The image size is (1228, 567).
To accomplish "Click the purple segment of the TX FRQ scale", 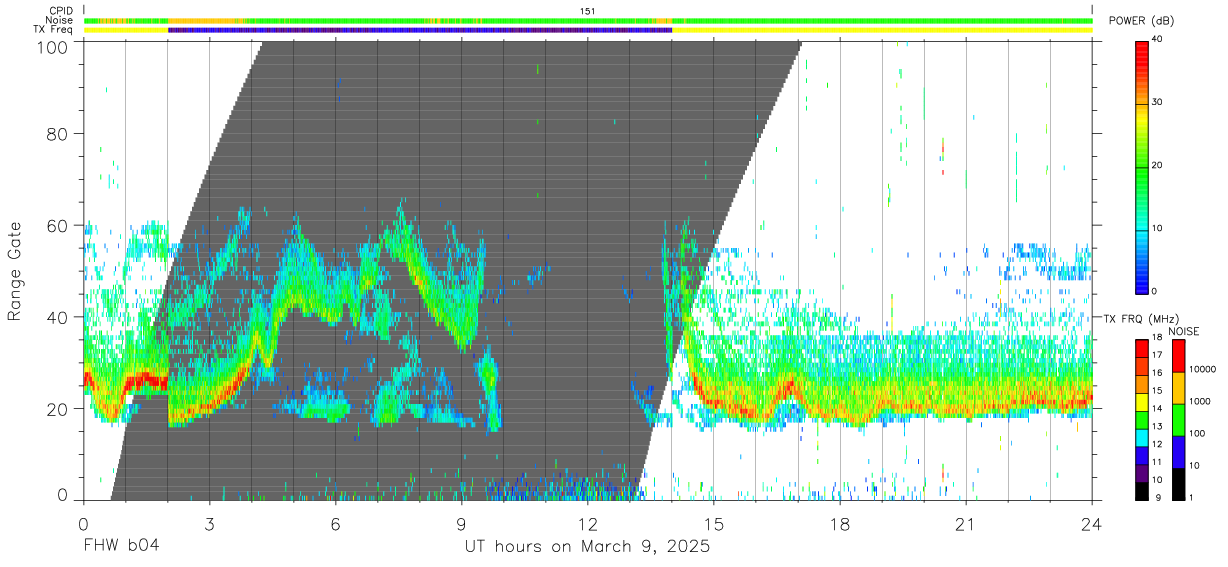I will pyautogui.click(x=1142, y=471).
